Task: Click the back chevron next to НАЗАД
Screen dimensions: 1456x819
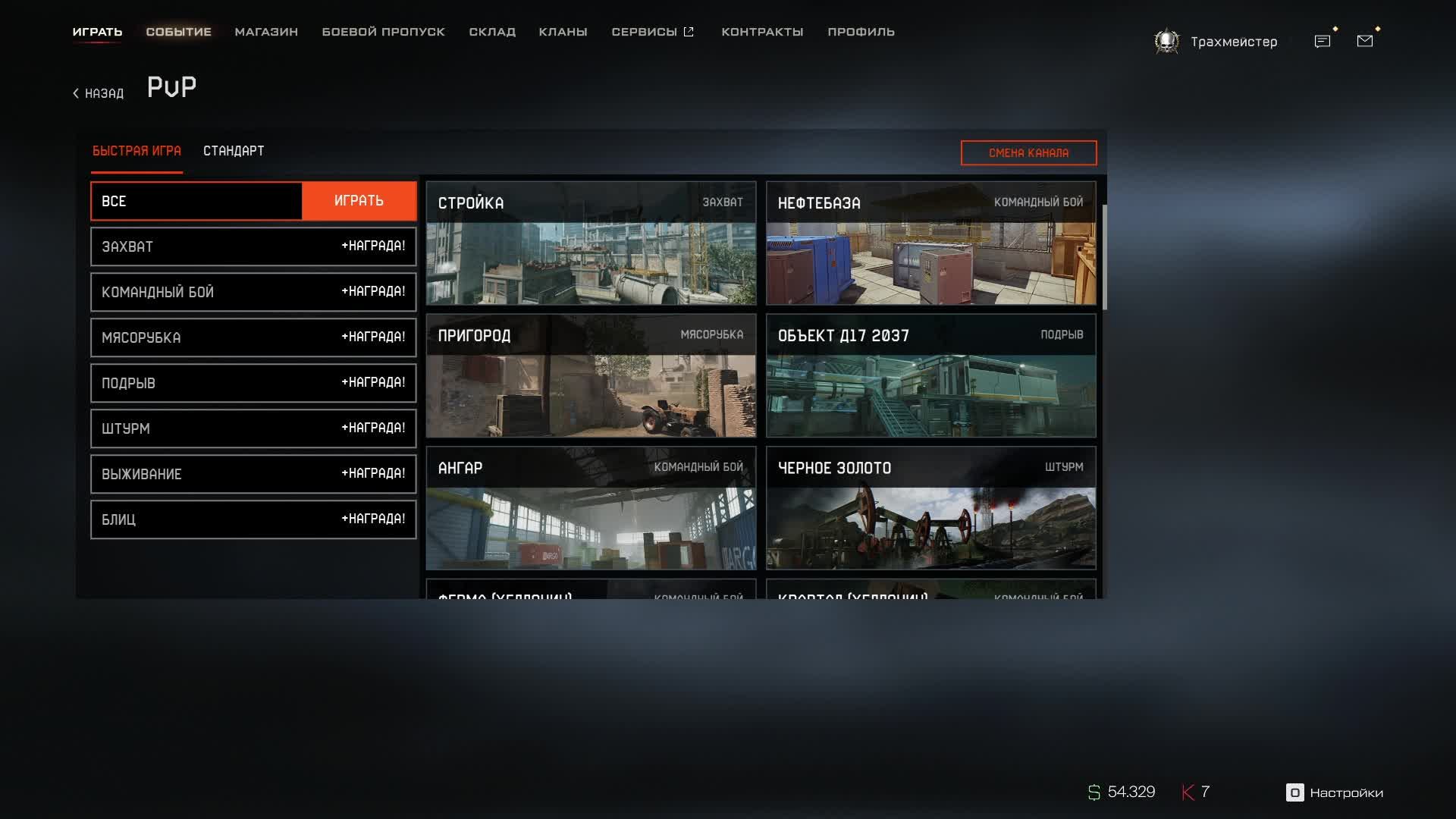Action: tap(75, 93)
